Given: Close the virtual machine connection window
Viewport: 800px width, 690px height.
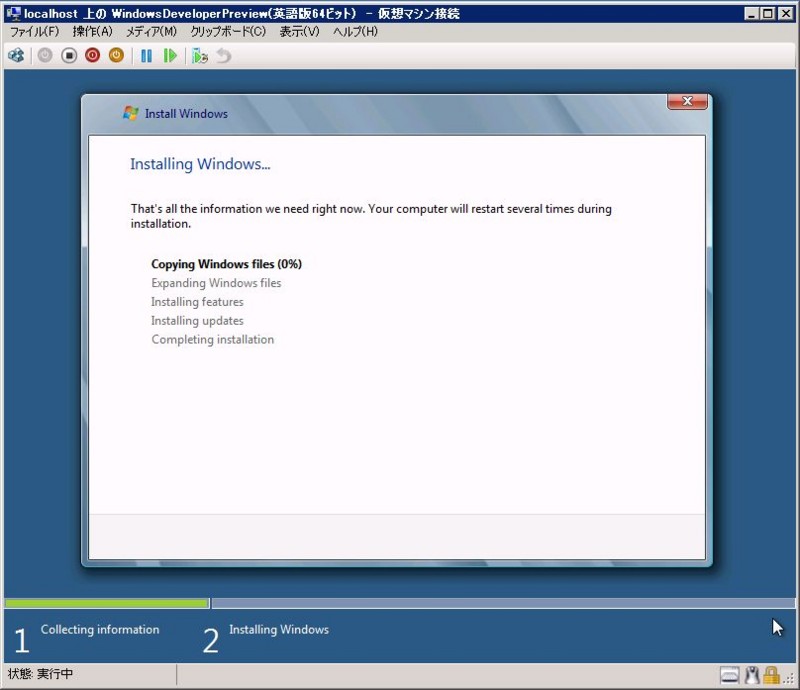Looking at the screenshot, I should (x=786, y=14).
